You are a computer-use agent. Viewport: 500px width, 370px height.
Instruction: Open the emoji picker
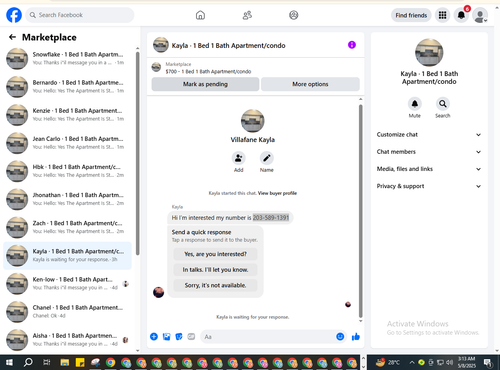point(340,337)
